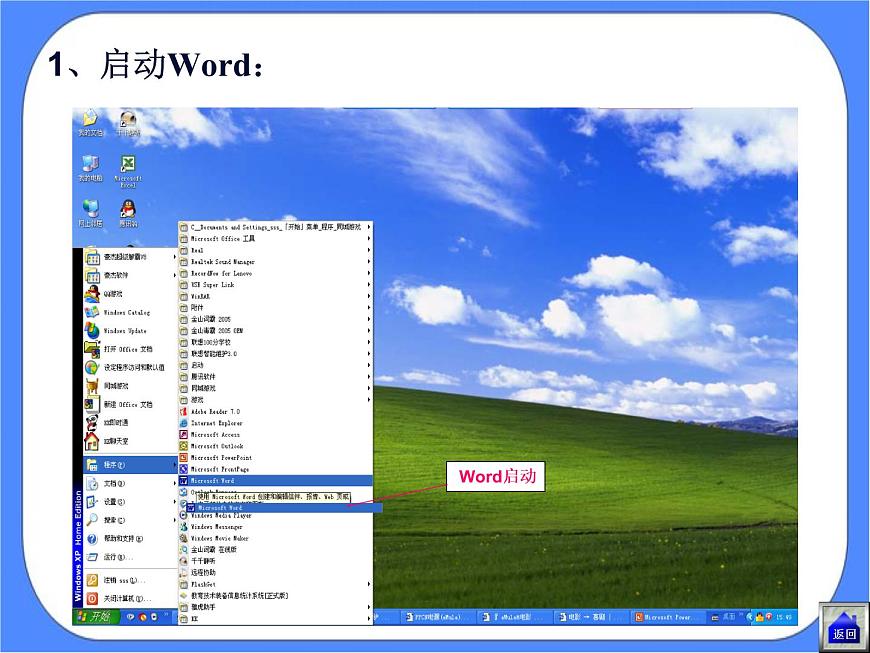Expand the FlashGet programs folder

tap(275, 584)
